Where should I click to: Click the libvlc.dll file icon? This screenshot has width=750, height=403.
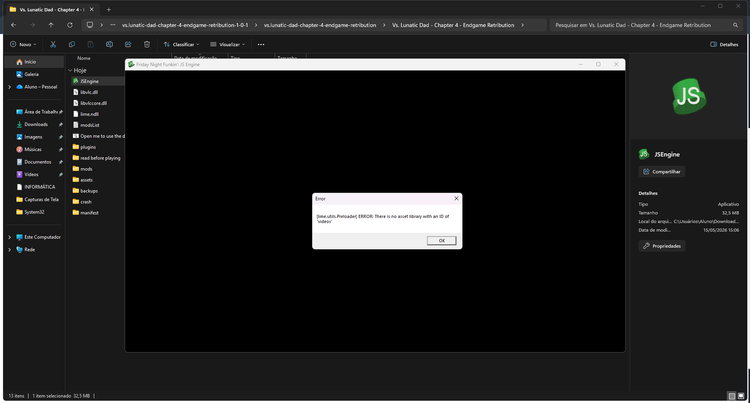pos(76,92)
